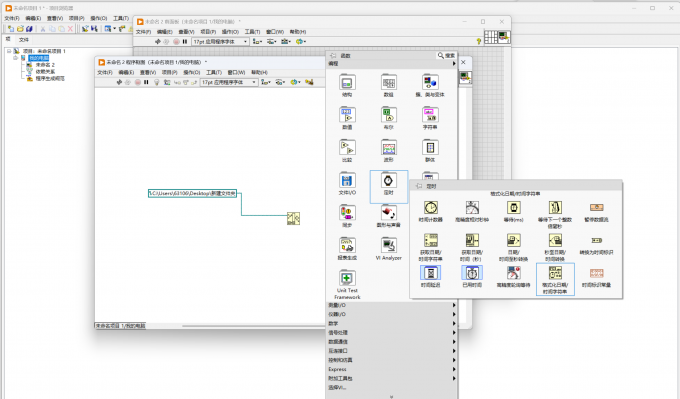Viewport: 680px width, 399px height.
Task: Click 选择VI... at the palette bottom
Action: pyautogui.click(x=337, y=387)
